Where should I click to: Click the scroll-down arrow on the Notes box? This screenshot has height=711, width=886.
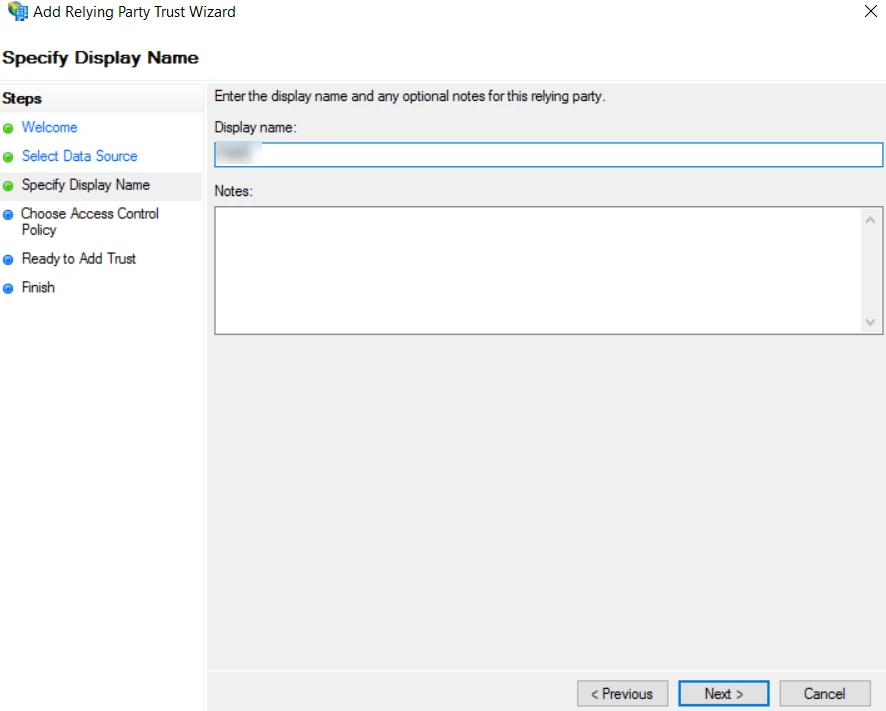tap(871, 323)
